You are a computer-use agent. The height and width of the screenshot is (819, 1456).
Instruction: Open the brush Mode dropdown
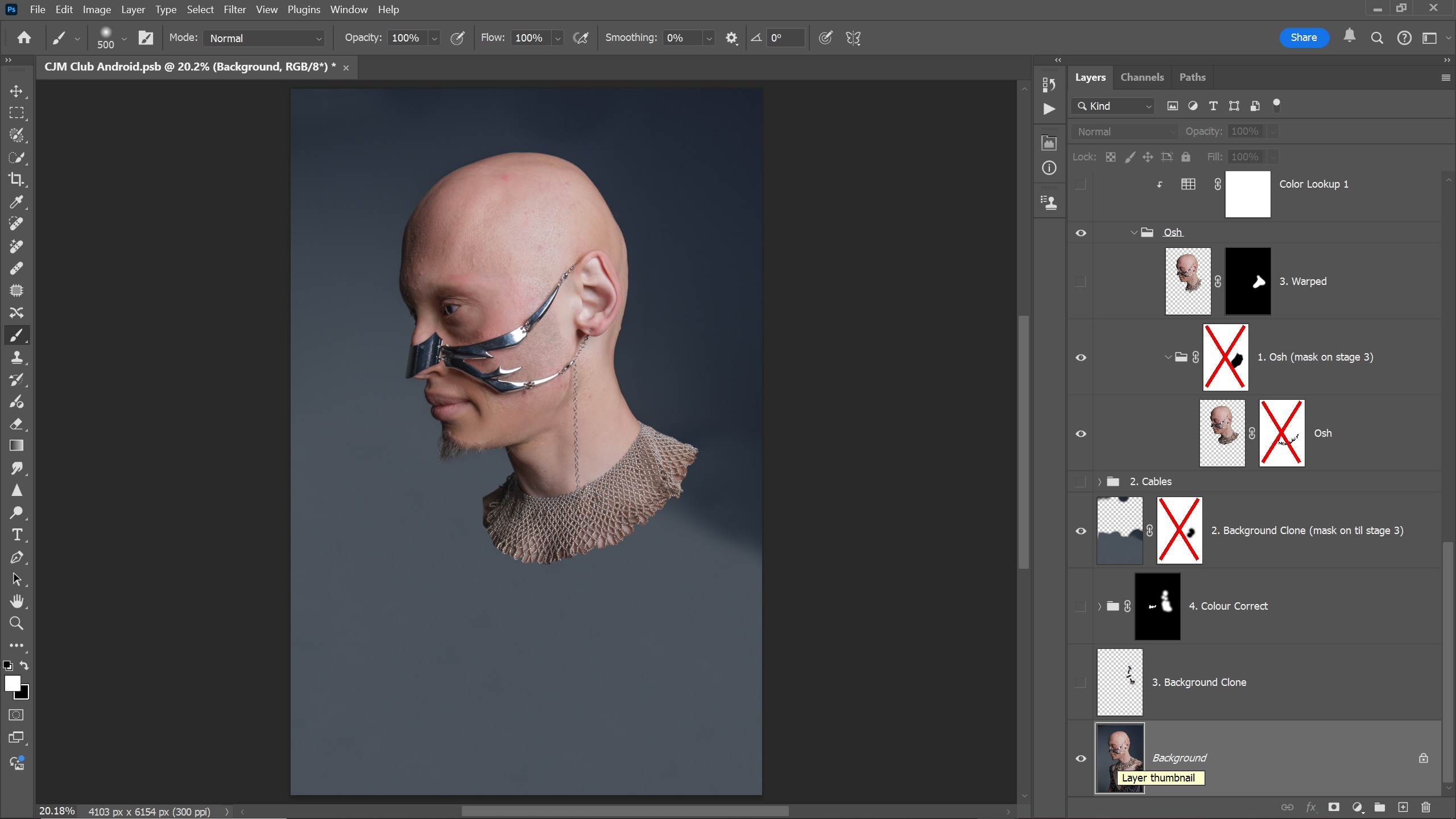264,38
